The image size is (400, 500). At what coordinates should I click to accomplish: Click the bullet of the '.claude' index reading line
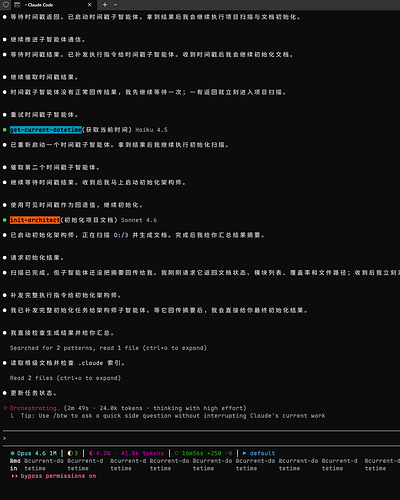(5, 363)
